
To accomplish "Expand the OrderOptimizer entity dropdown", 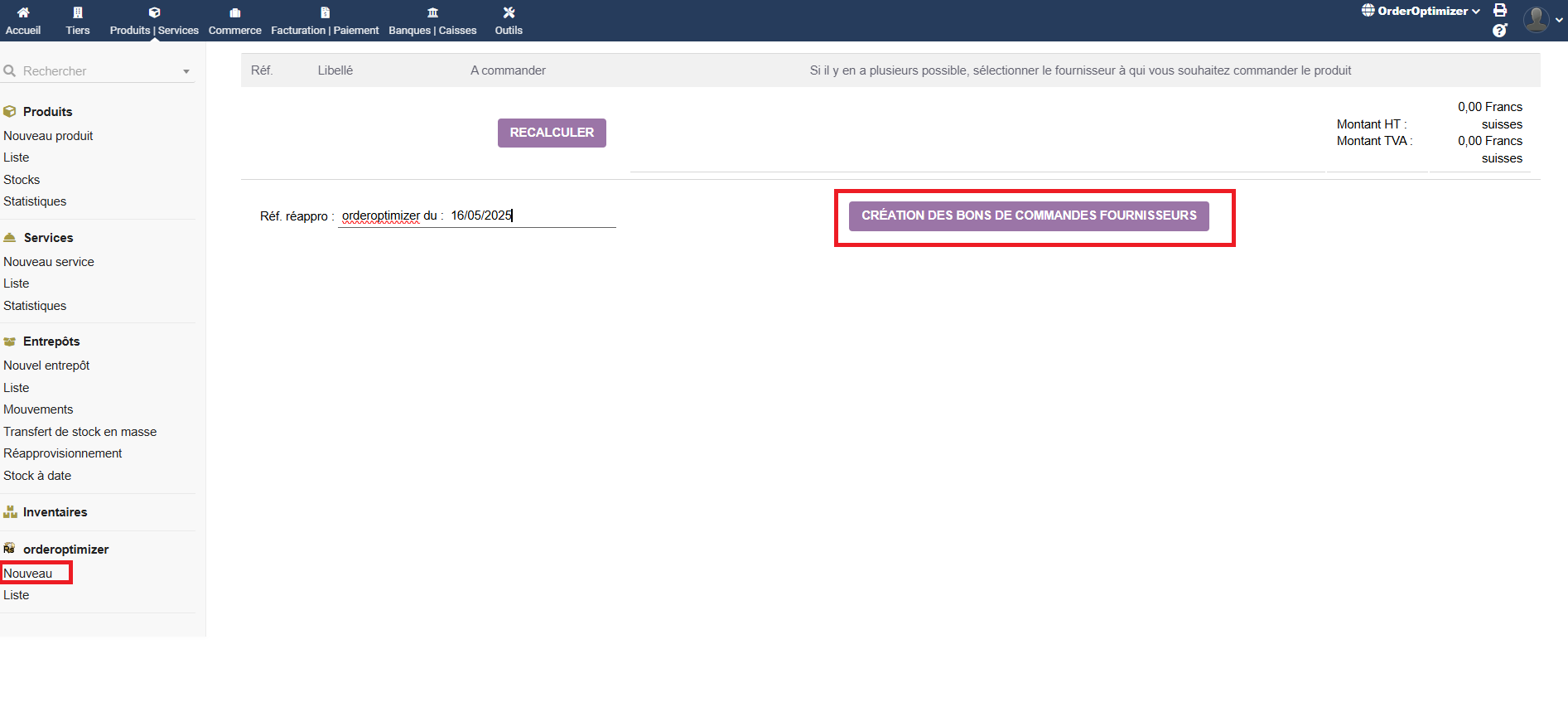I will tap(1421, 11).
